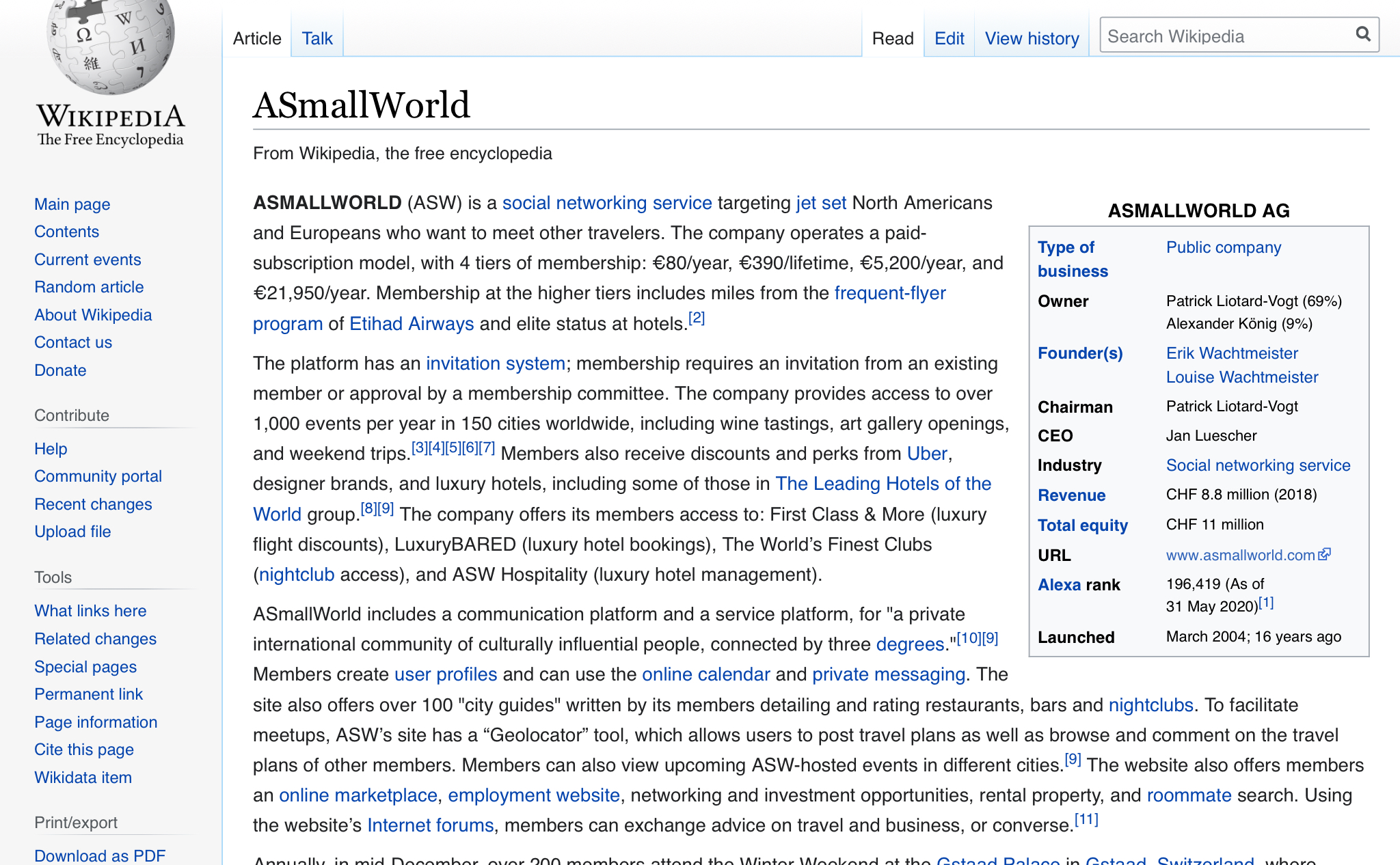Screen dimensions: 1400x865
Task: Open the user profiles link
Action: pyautogui.click(x=446, y=674)
